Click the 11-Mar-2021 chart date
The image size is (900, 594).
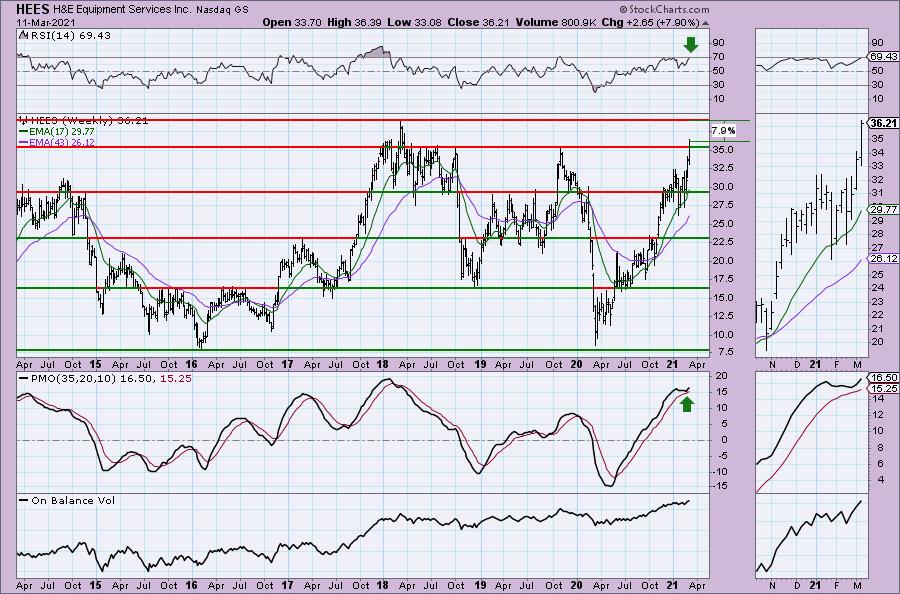point(44,22)
